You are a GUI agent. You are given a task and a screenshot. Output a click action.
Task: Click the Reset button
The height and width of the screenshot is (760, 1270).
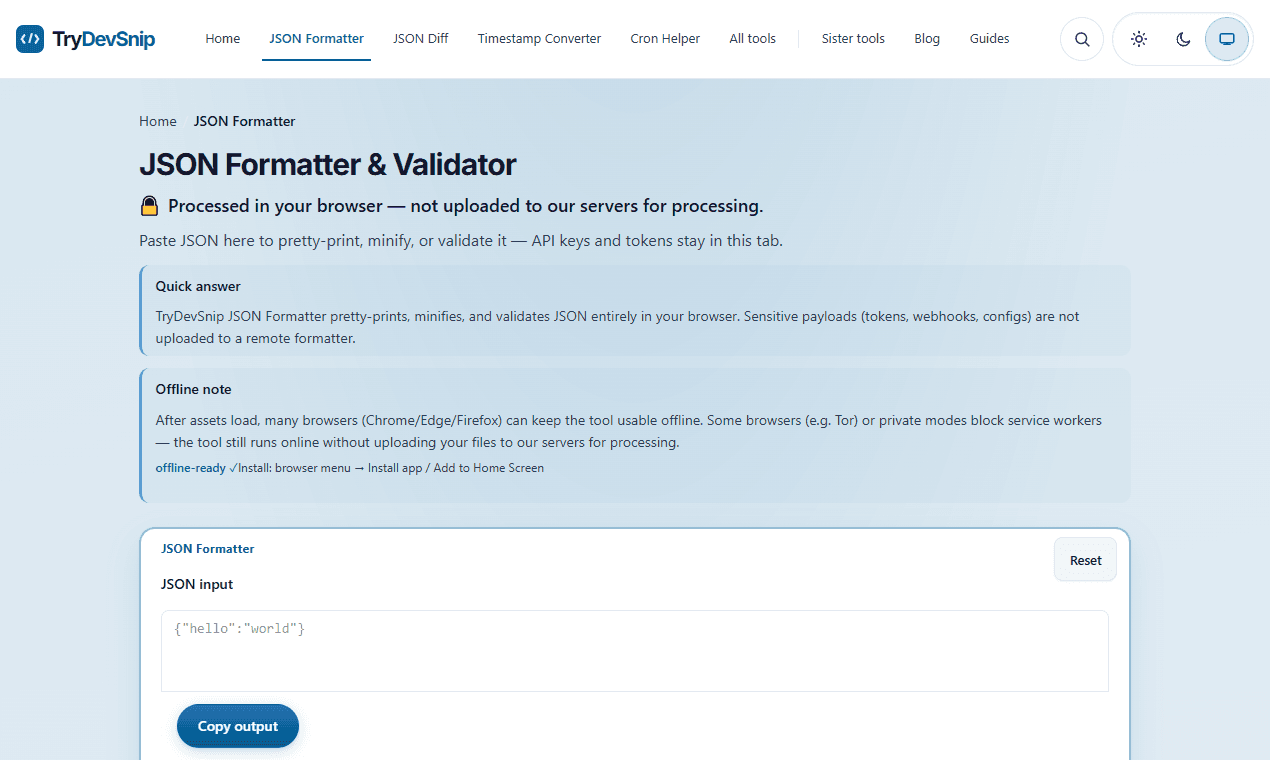point(1086,560)
